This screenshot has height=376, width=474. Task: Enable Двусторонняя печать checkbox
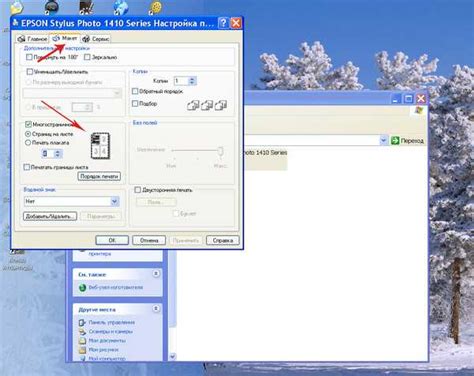pos(138,190)
